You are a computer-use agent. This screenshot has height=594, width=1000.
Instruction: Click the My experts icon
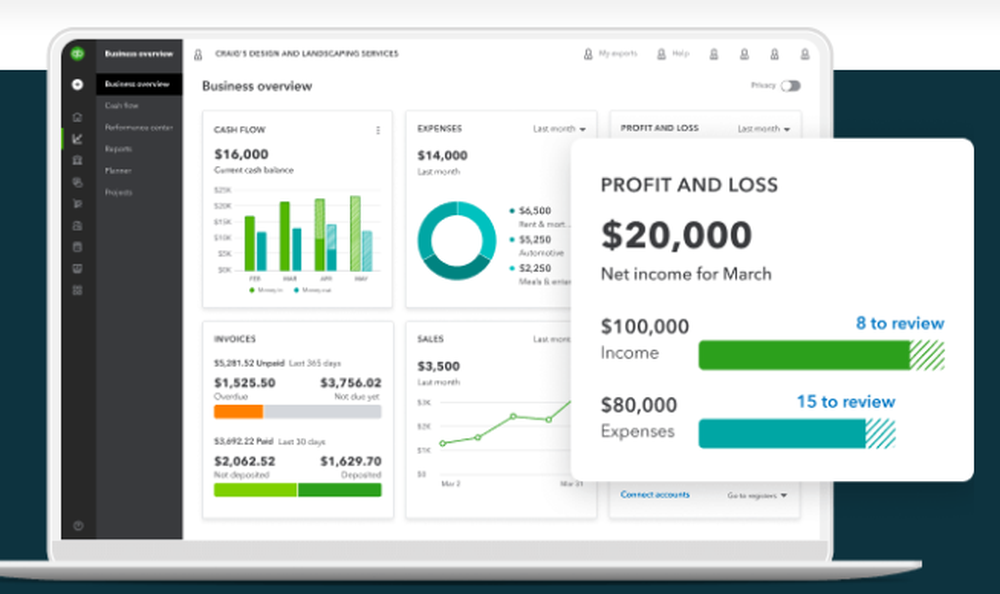[588, 54]
